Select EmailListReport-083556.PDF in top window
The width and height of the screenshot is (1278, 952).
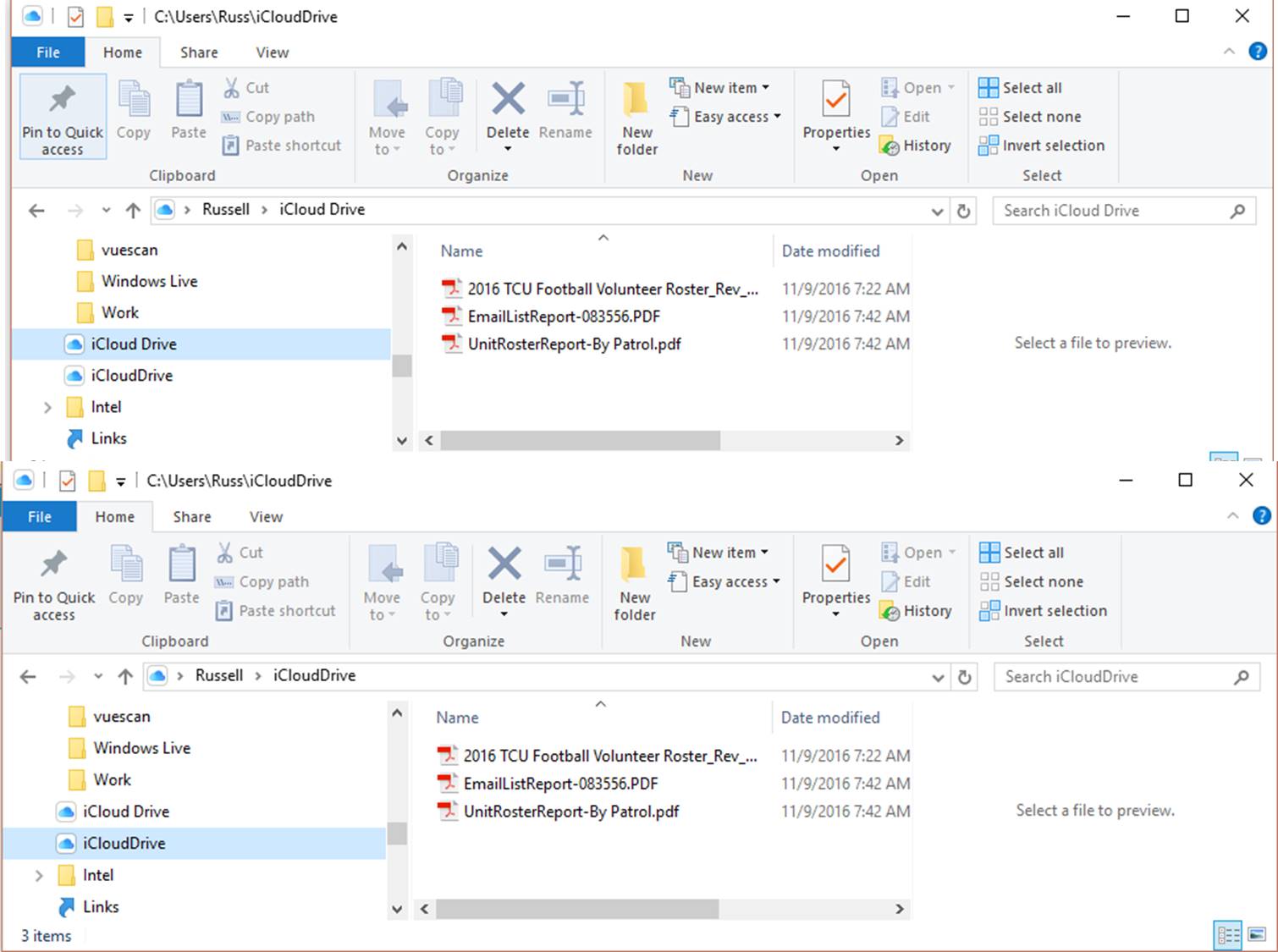(x=564, y=316)
